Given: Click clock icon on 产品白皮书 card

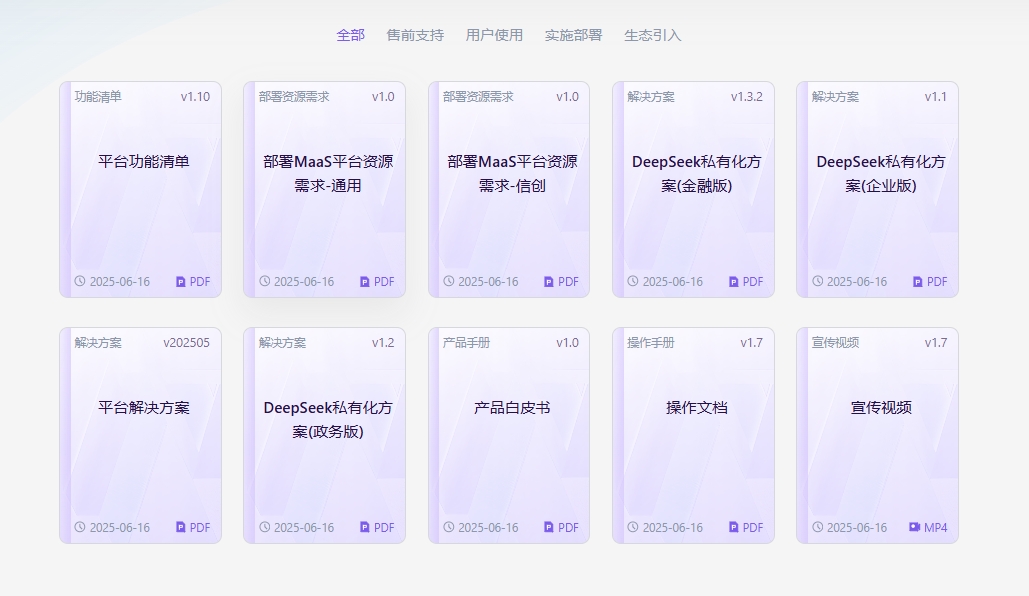Looking at the screenshot, I should tap(449, 527).
